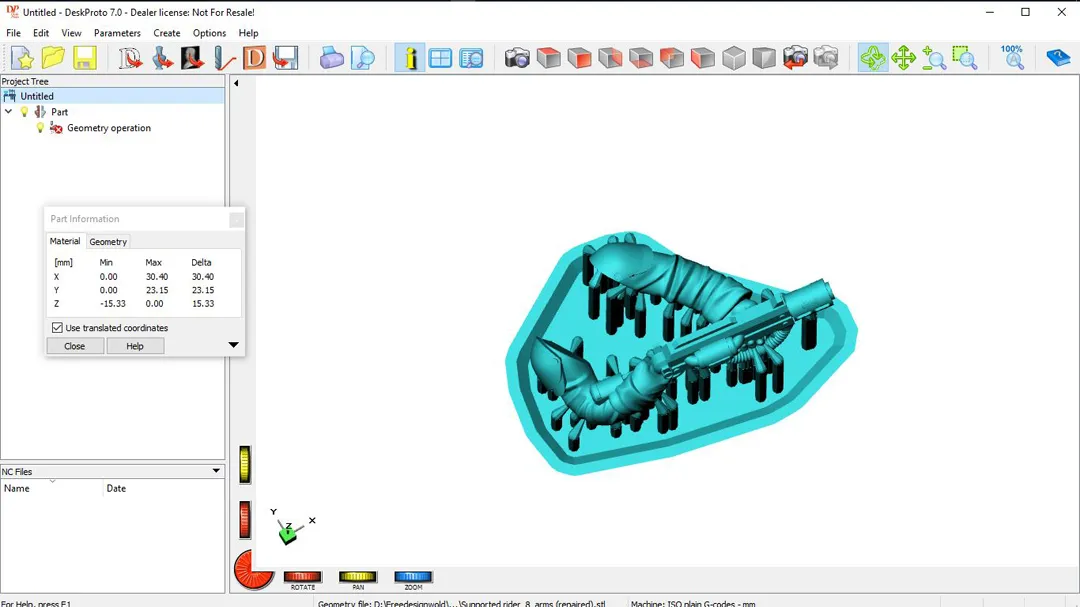The image size is (1080, 607).
Task: Open the Options menu
Action: [x=209, y=33]
